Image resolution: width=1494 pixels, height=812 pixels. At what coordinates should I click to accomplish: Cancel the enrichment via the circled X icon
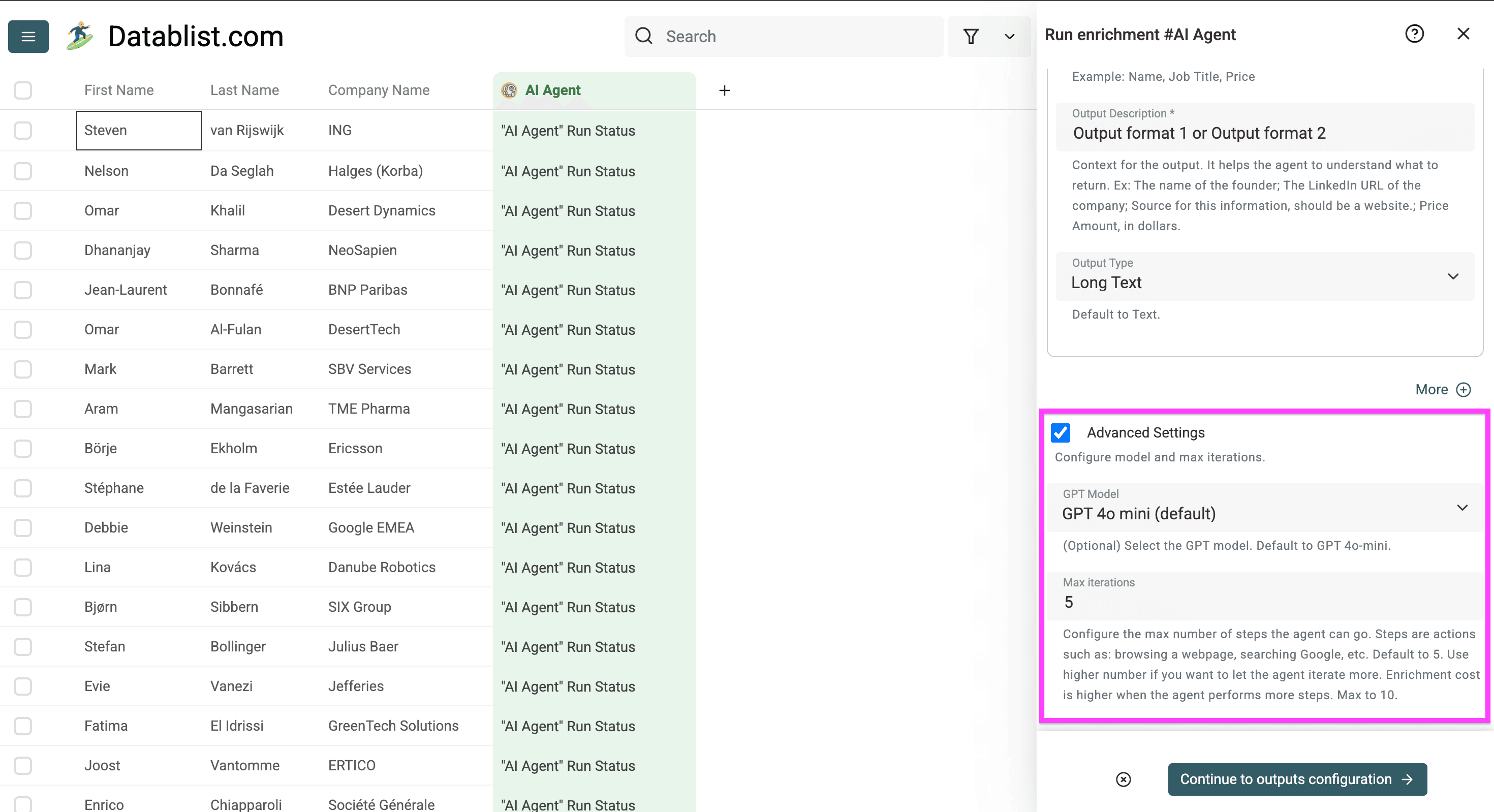click(x=1124, y=779)
